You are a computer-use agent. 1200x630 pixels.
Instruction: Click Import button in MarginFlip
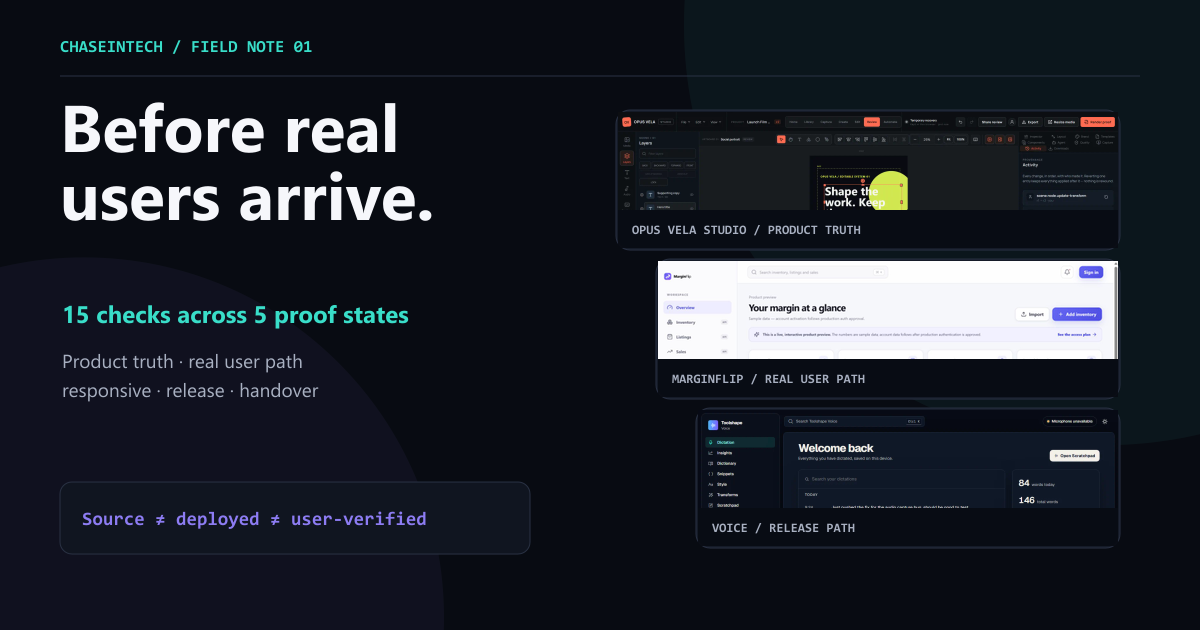click(1032, 314)
